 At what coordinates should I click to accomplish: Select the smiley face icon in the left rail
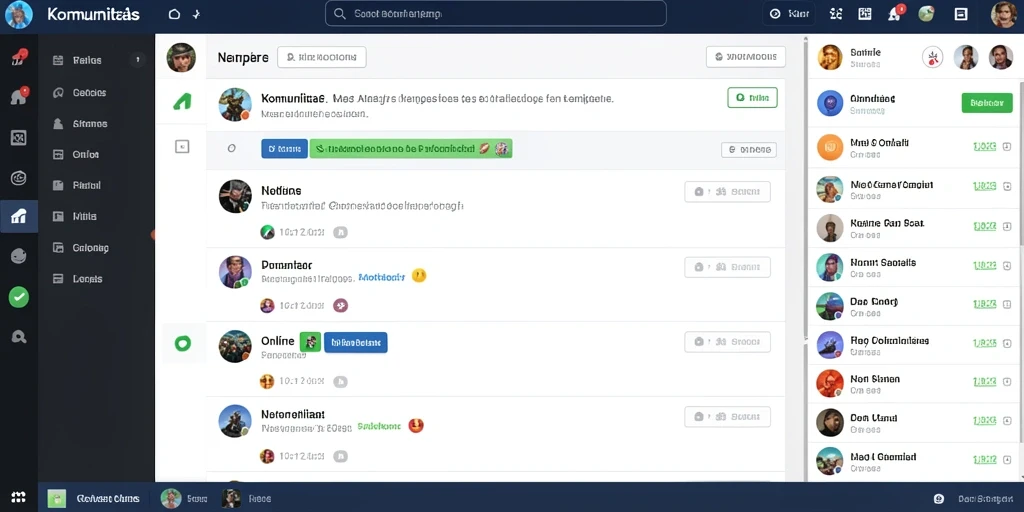click(19, 256)
